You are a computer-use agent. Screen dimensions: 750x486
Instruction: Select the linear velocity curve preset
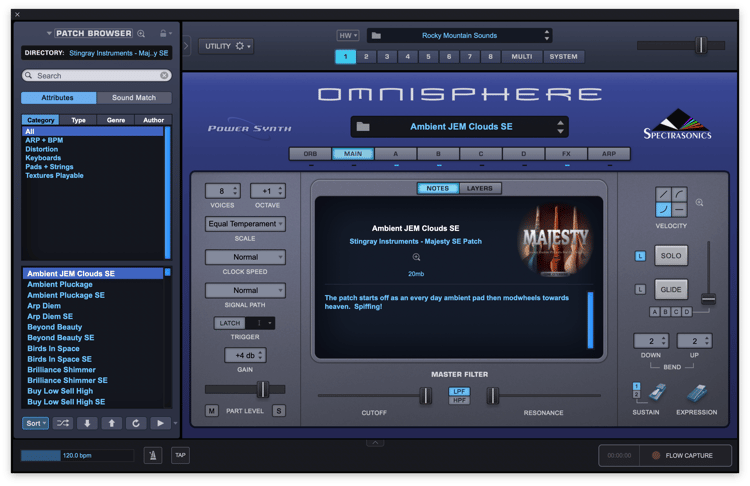point(663,194)
